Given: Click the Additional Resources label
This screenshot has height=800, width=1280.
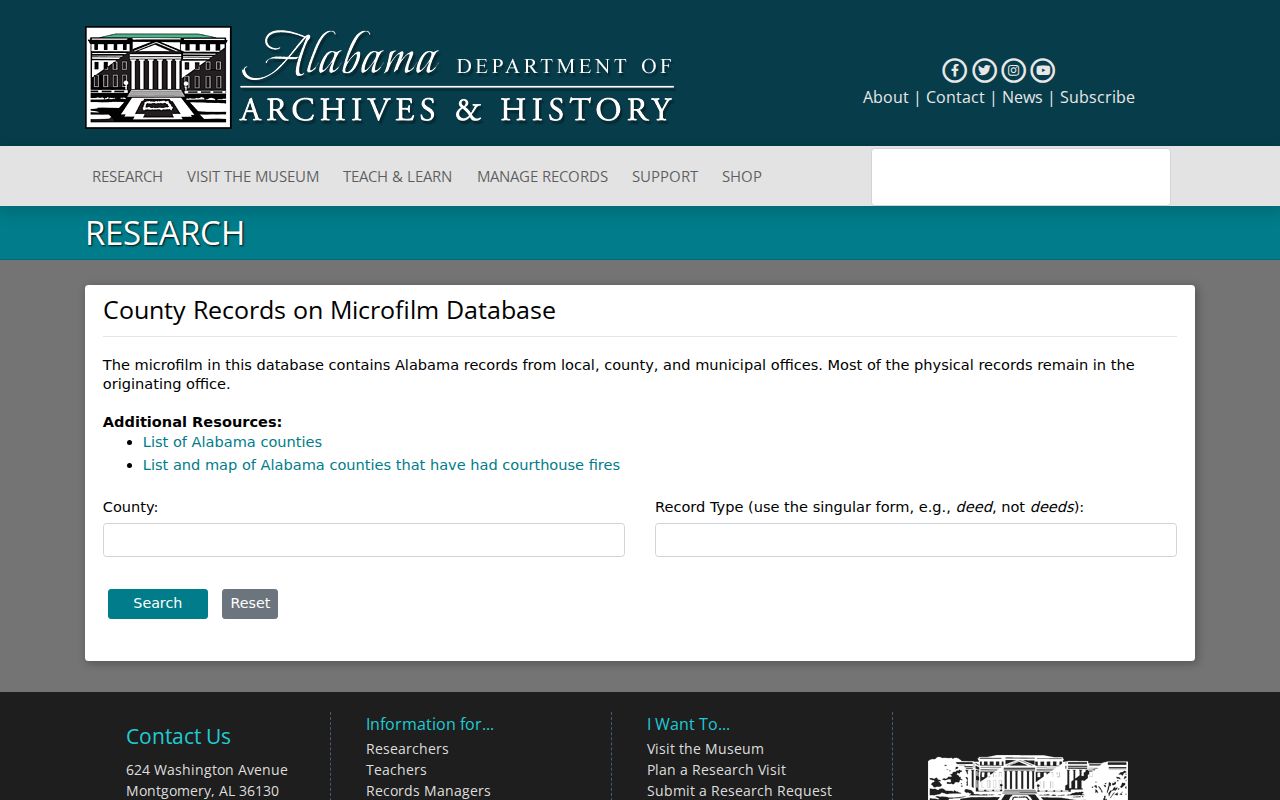Looking at the screenshot, I should [x=192, y=422].
